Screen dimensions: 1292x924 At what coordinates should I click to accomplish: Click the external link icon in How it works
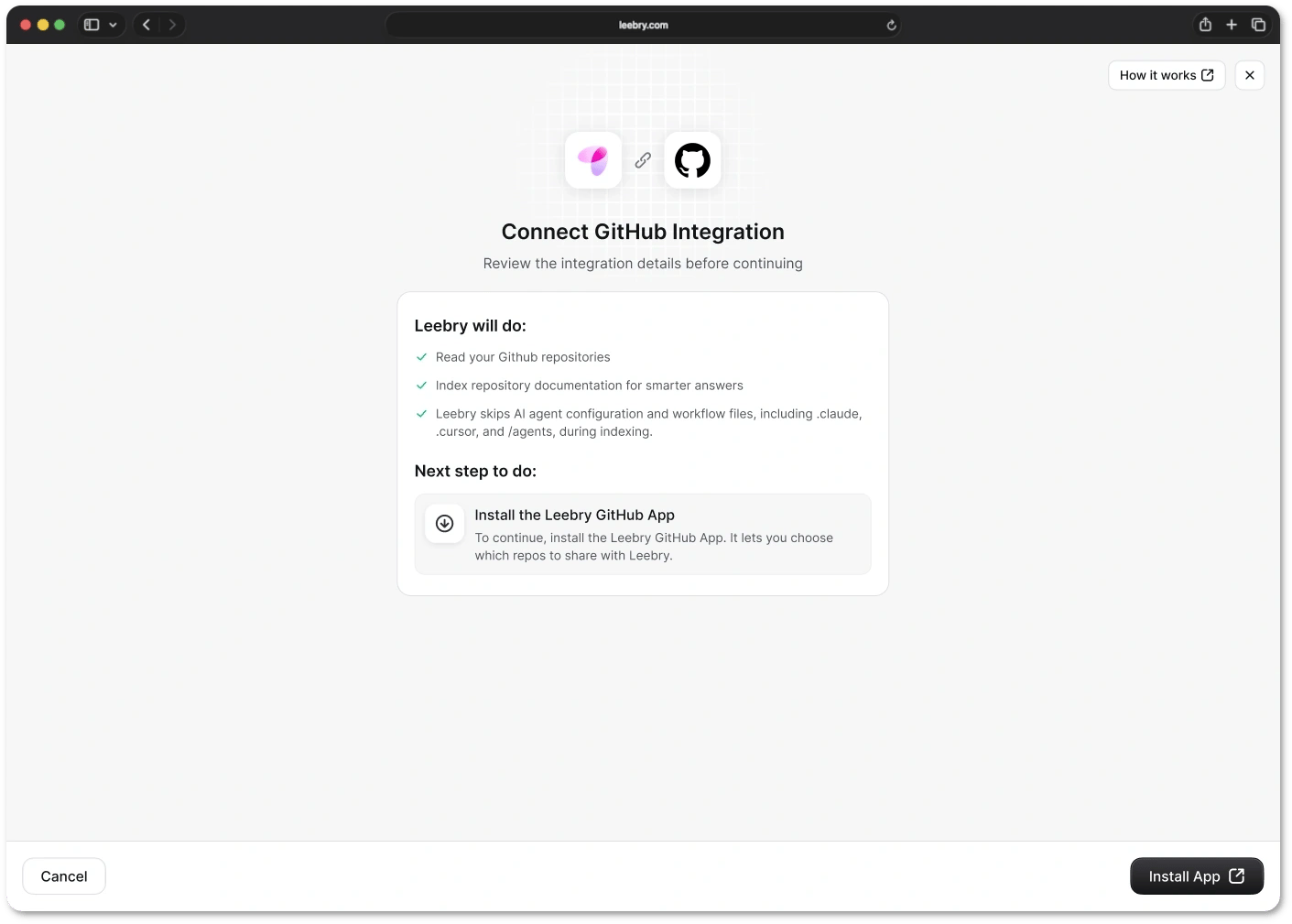click(x=1208, y=75)
